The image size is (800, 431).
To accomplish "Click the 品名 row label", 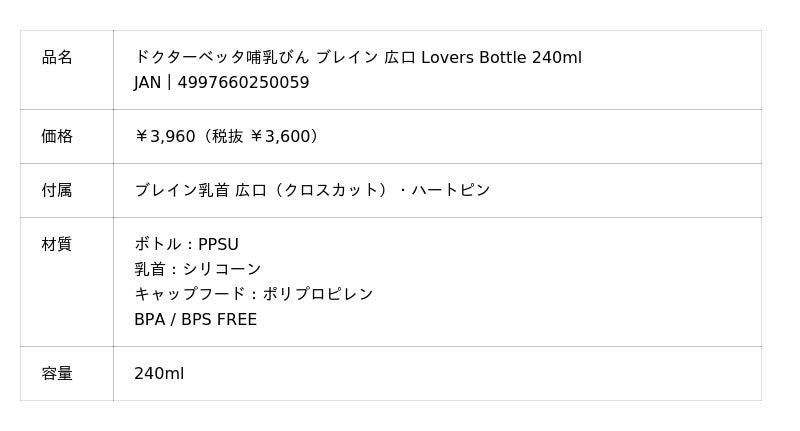I will point(57,58).
